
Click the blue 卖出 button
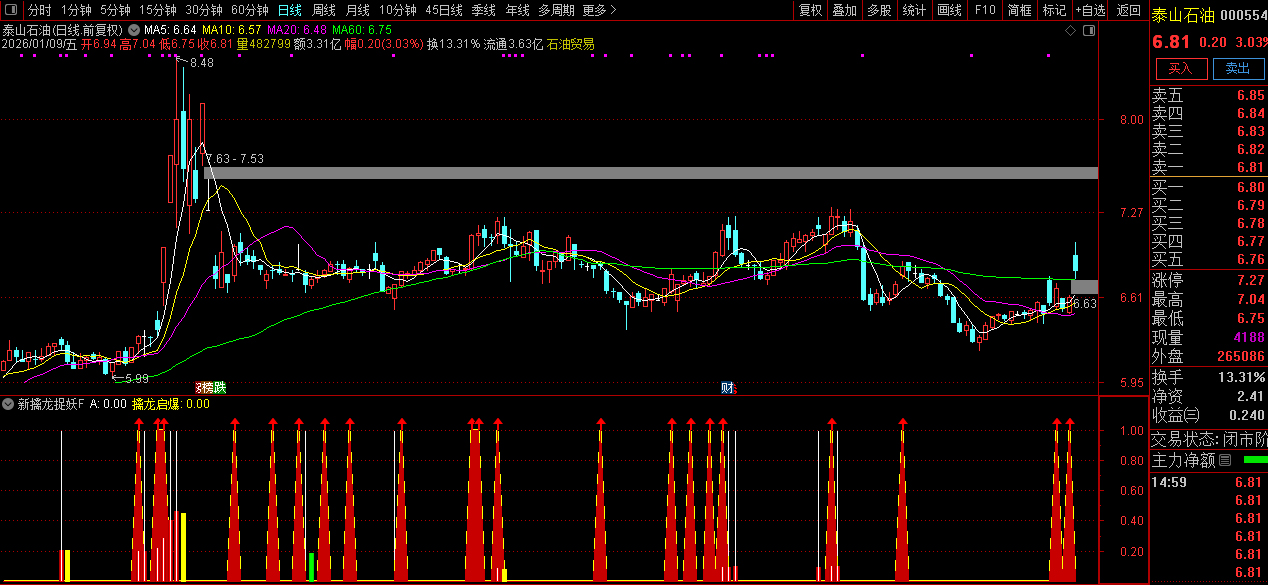tap(1237, 68)
